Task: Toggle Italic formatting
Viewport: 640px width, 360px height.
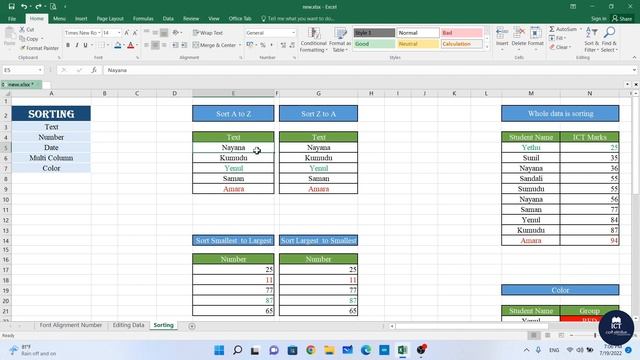Action: tap(77, 45)
